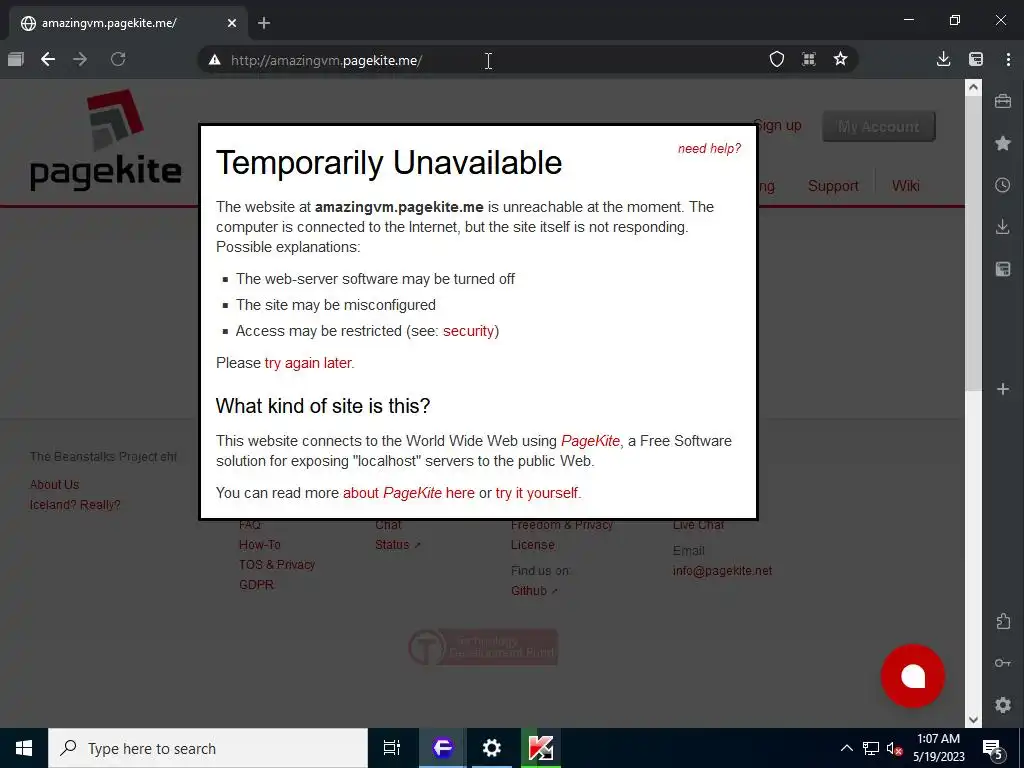1024x768 pixels.
Task: Click the Iceland? Really? footer link
Action: tap(75, 505)
